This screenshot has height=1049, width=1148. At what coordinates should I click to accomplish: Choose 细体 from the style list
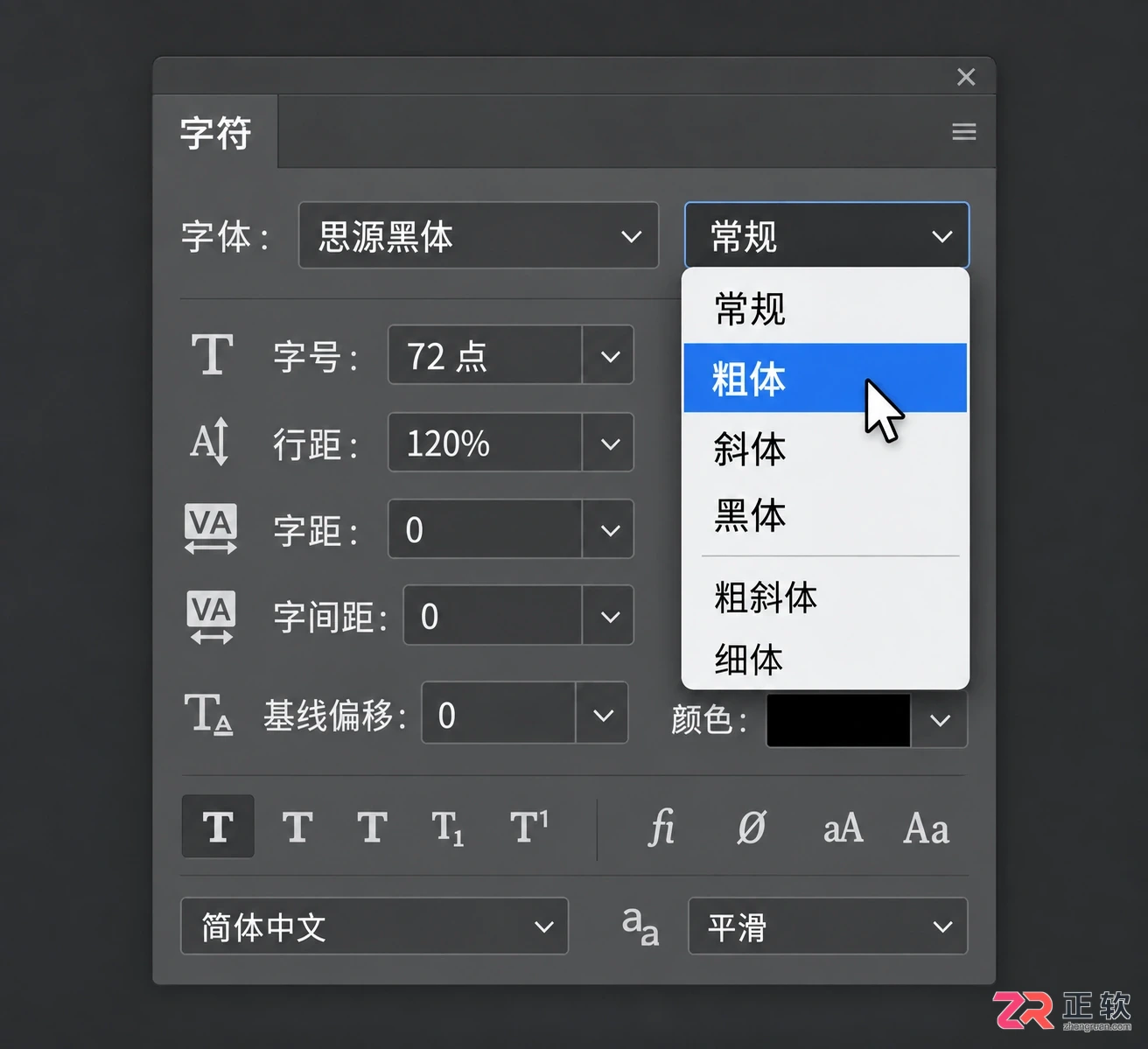point(825,659)
